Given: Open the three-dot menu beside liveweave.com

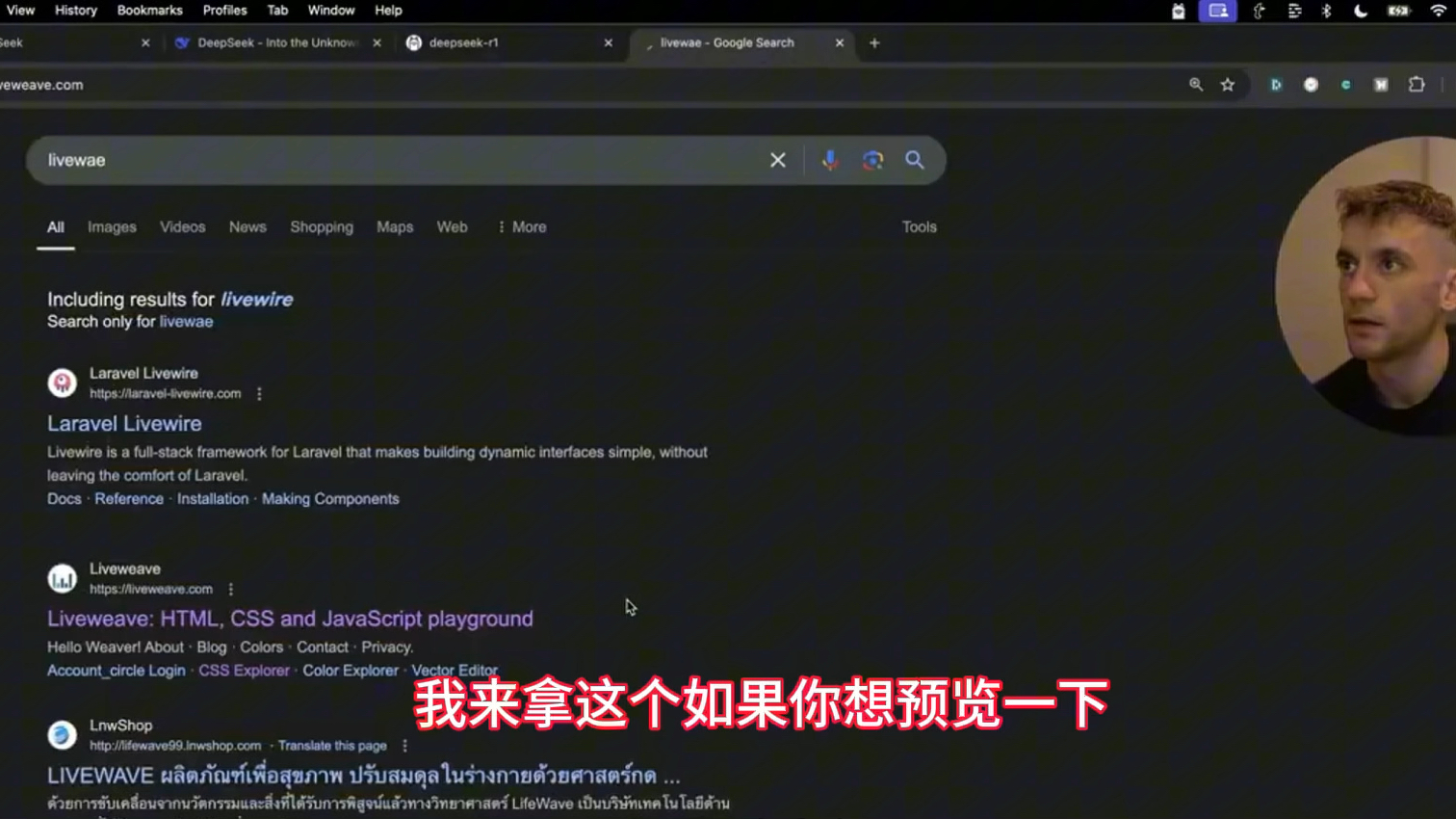Looking at the screenshot, I should tap(229, 588).
